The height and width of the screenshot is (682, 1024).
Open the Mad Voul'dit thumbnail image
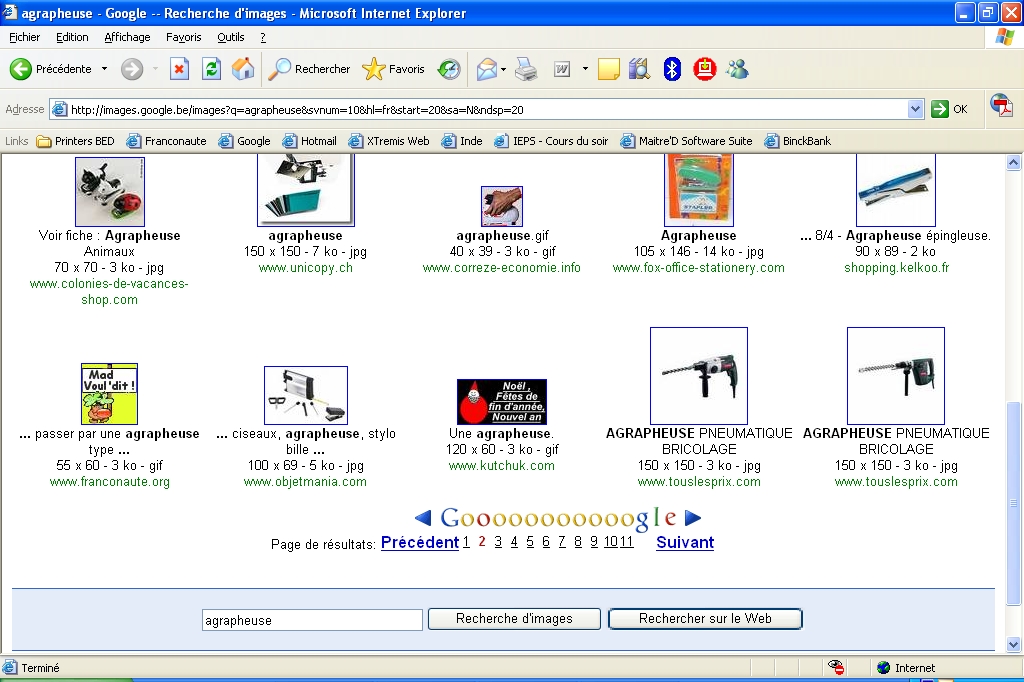click(110, 394)
